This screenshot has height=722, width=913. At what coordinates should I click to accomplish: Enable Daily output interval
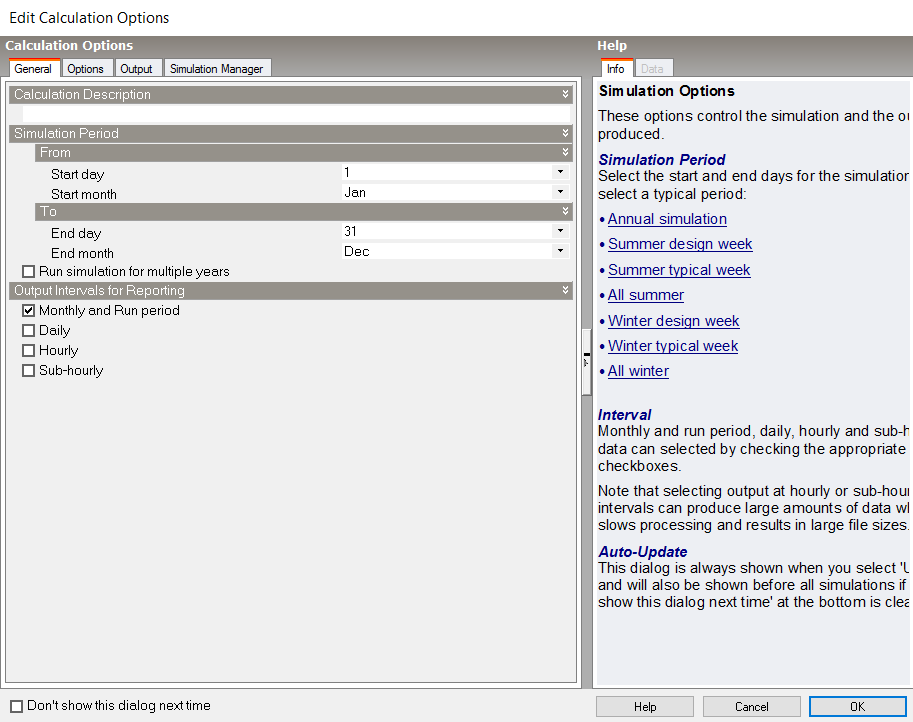point(28,331)
